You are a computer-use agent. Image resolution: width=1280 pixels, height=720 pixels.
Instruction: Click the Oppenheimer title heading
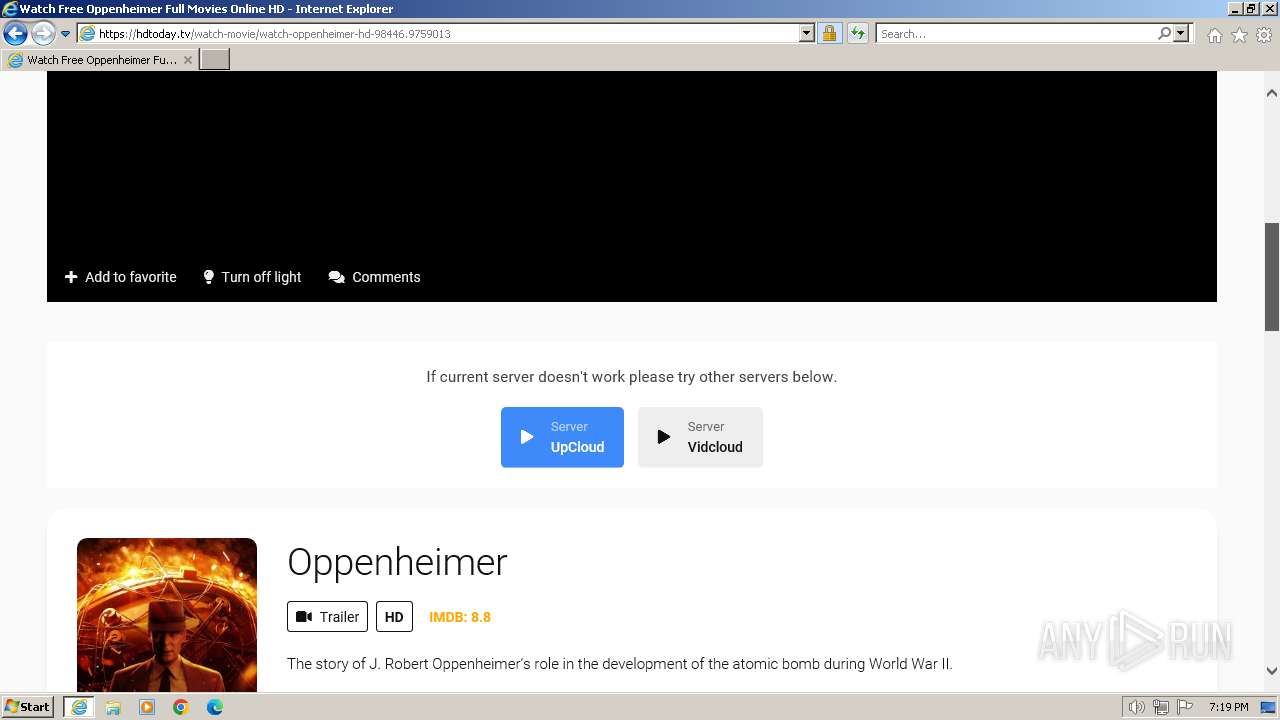point(397,562)
